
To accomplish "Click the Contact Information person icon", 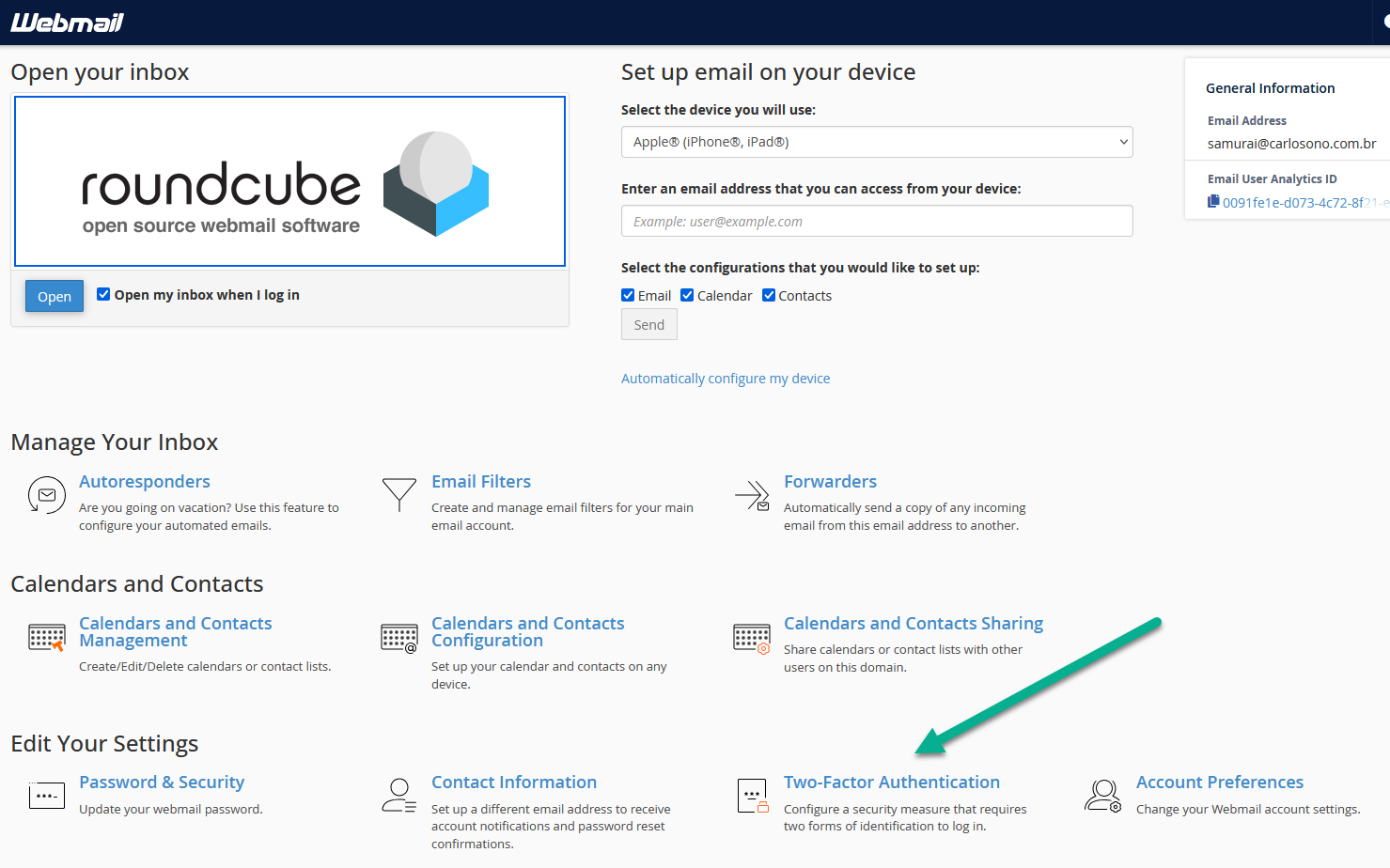I will click(399, 796).
